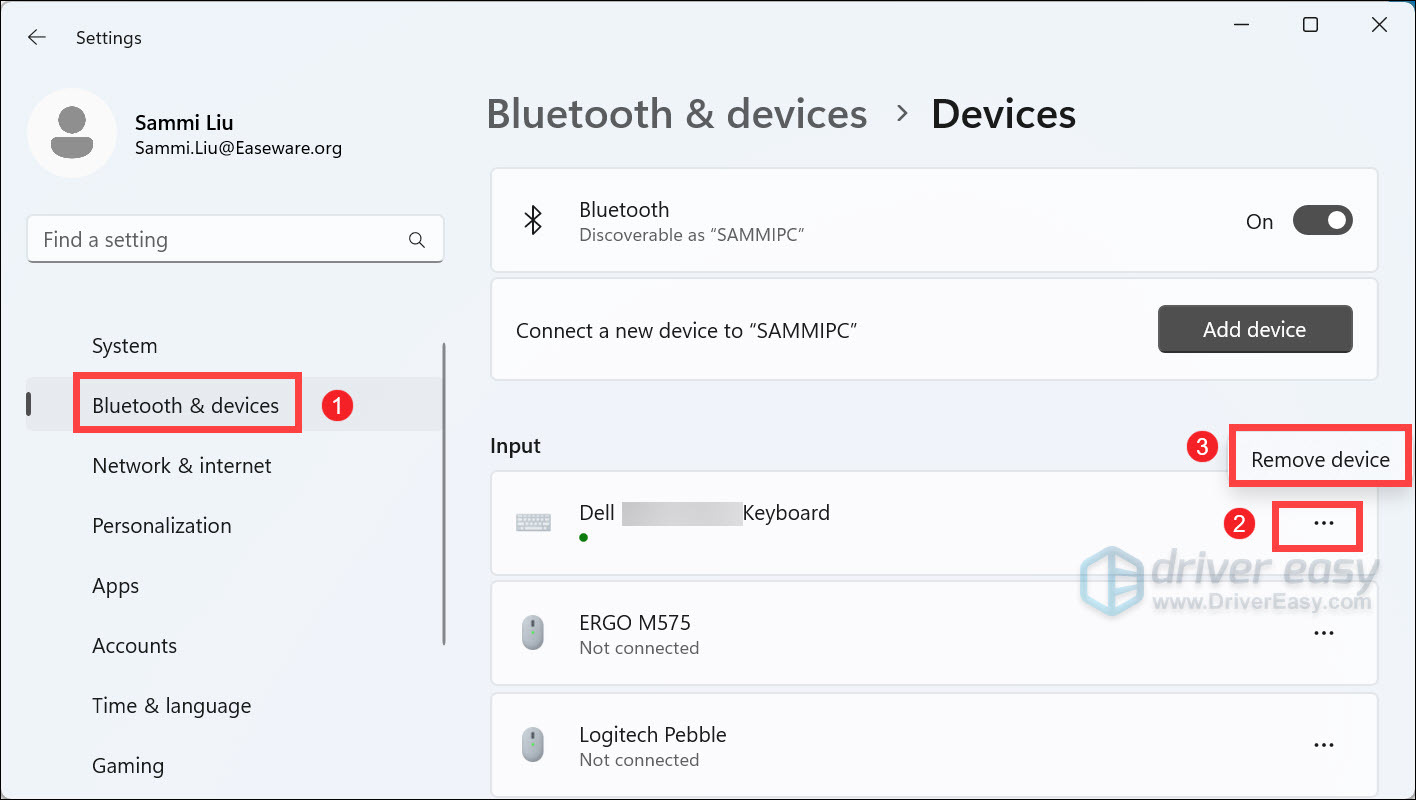The height and width of the screenshot is (800, 1416).
Task: Select Remove device from the menu
Action: pos(1319,457)
